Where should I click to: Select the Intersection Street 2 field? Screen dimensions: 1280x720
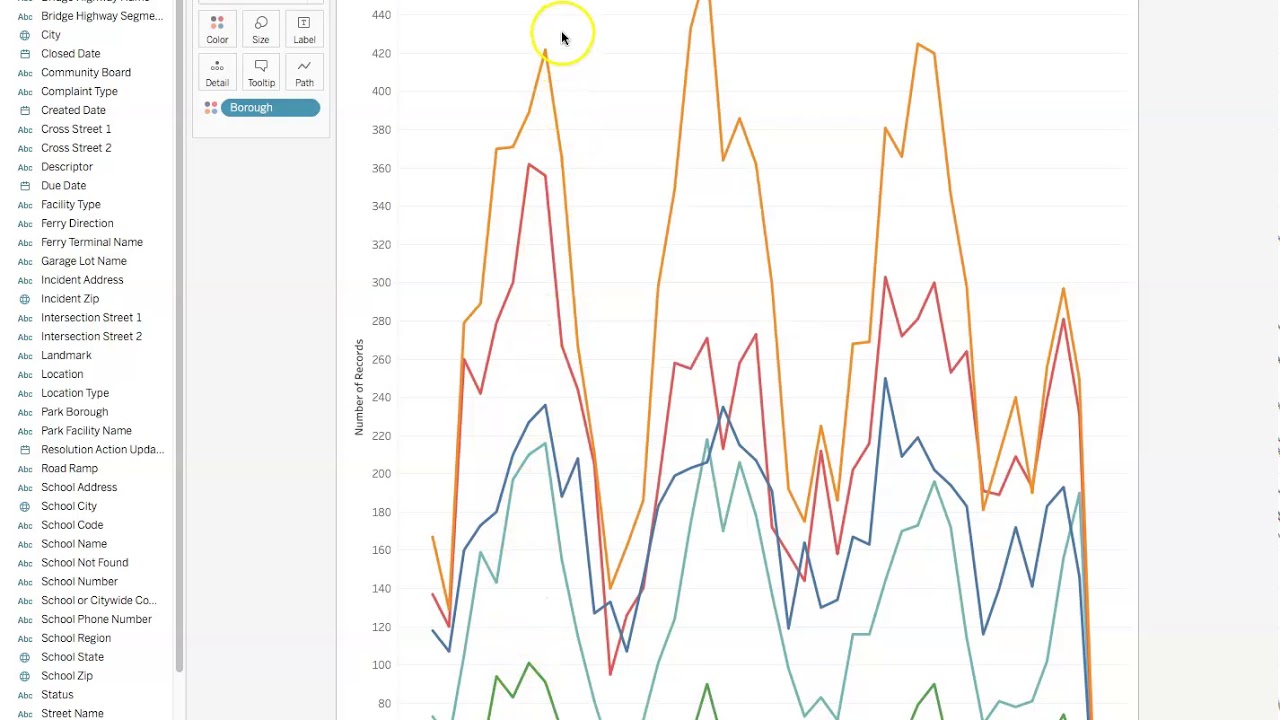coord(92,336)
